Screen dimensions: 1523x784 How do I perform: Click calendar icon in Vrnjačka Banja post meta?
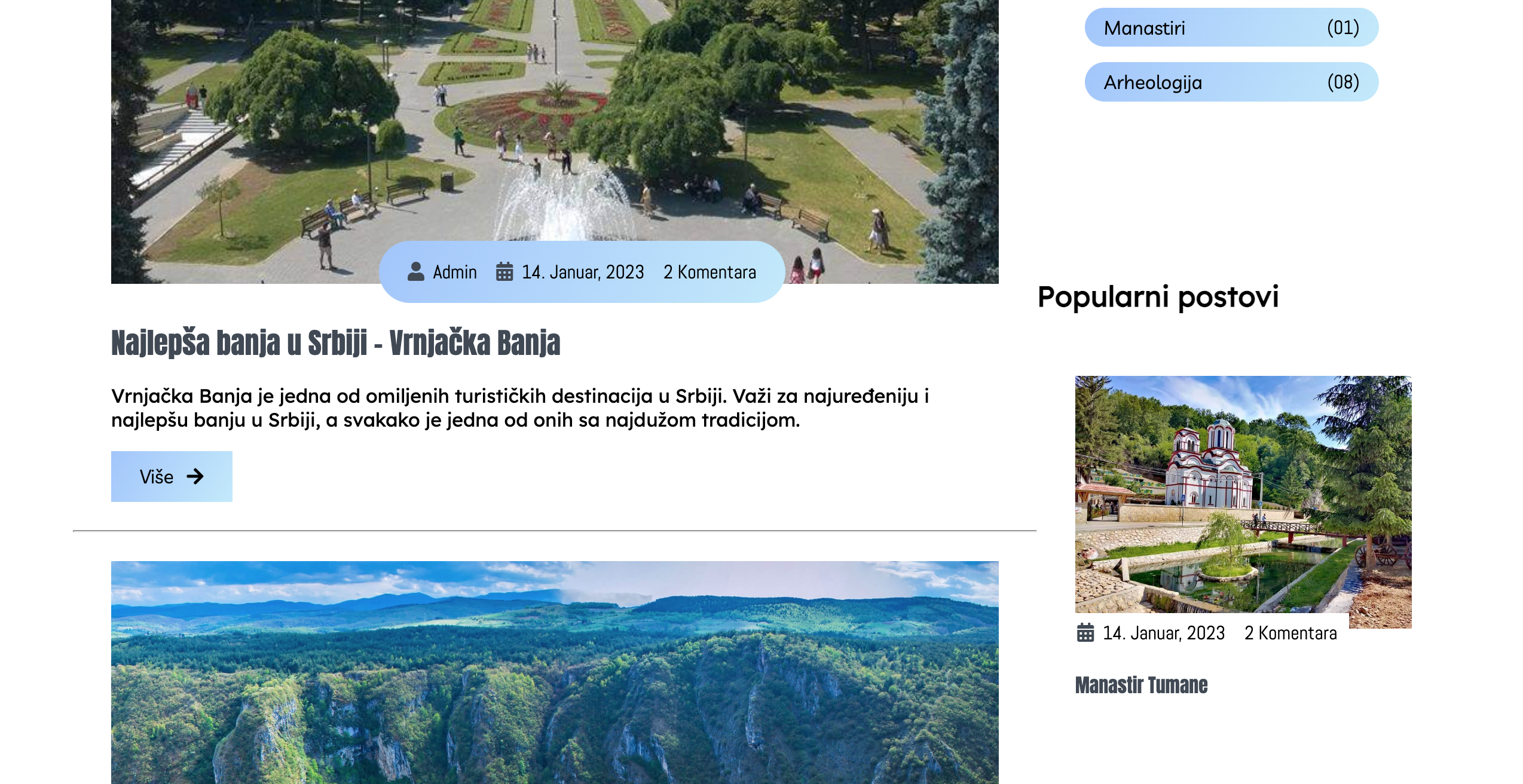[x=504, y=272]
